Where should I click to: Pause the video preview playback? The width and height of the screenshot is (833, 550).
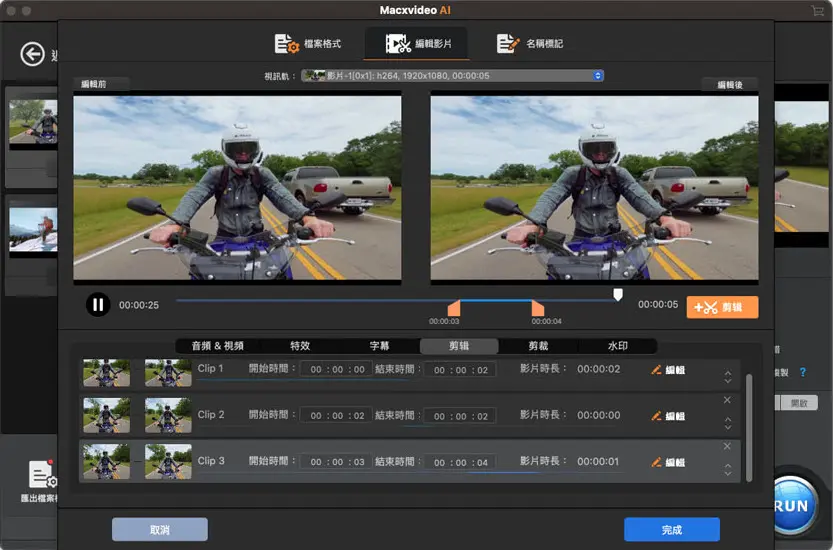[x=97, y=305]
